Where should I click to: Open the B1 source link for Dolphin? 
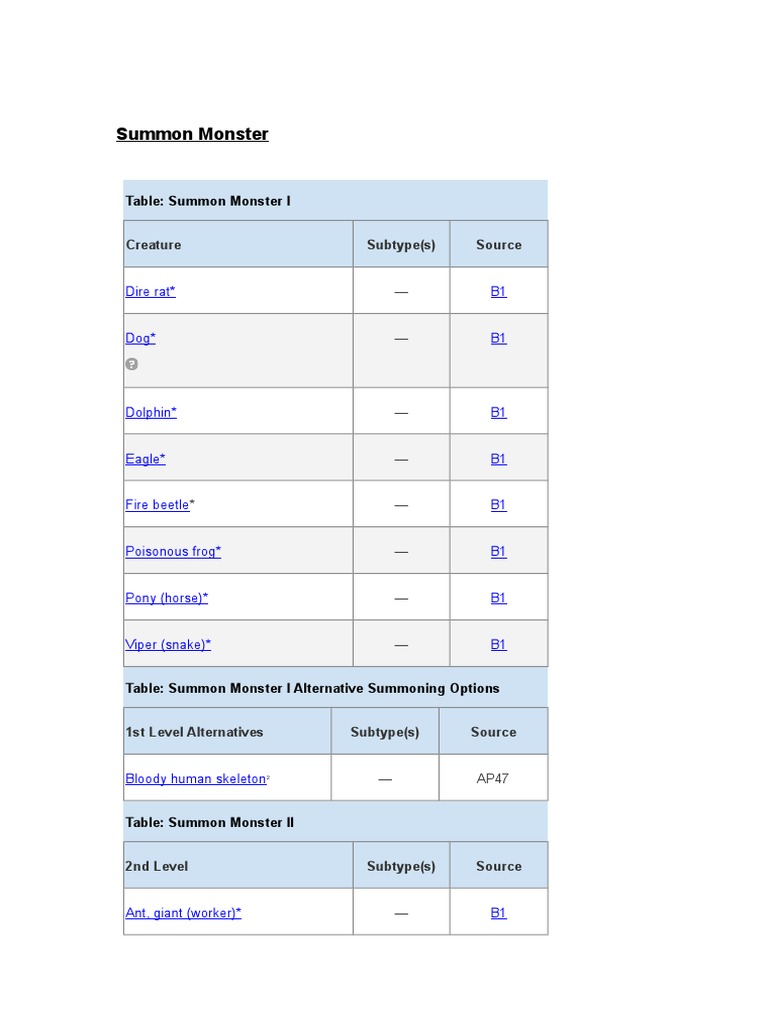(x=498, y=412)
